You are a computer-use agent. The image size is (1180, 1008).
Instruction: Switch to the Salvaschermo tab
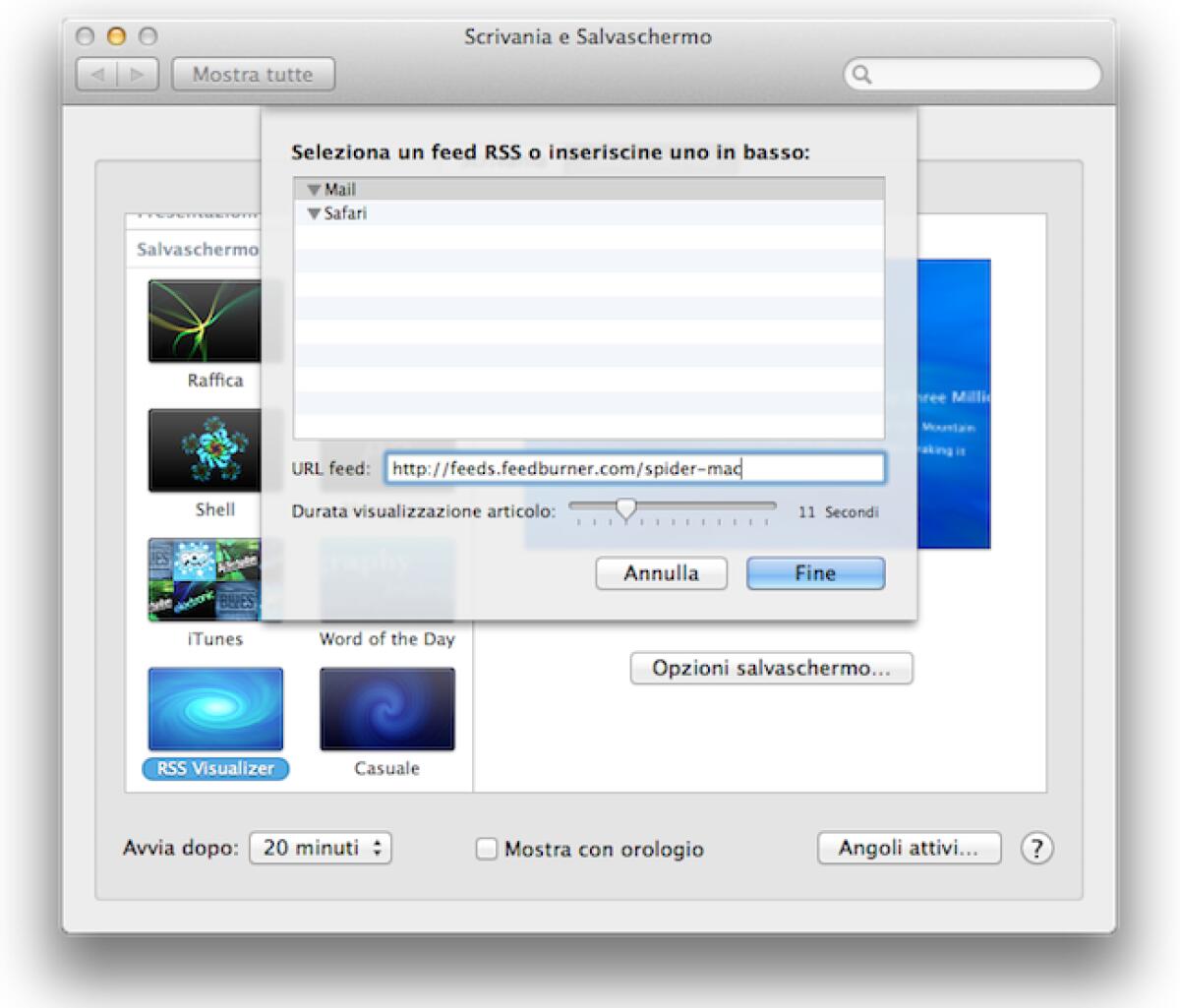[x=196, y=249]
